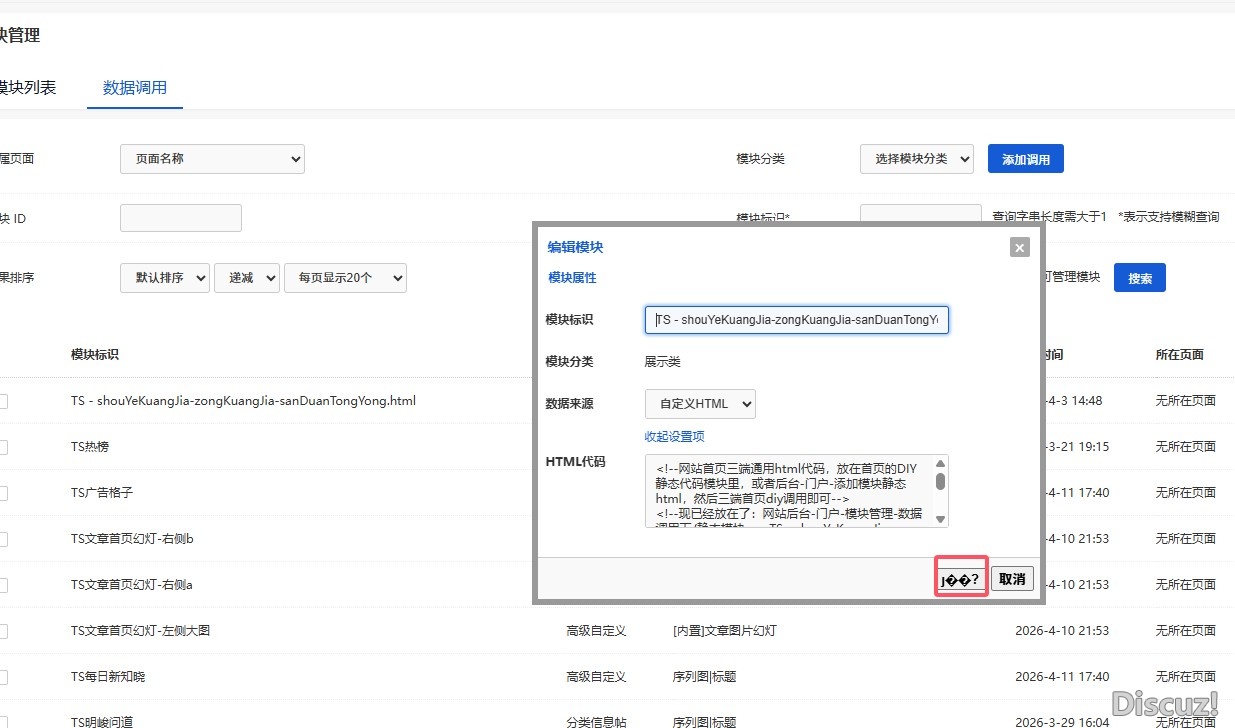Image resolution: width=1235 pixels, height=728 pixels.
Task: Close the 编辑模块 dialog with X
Action: point(1019,247)
